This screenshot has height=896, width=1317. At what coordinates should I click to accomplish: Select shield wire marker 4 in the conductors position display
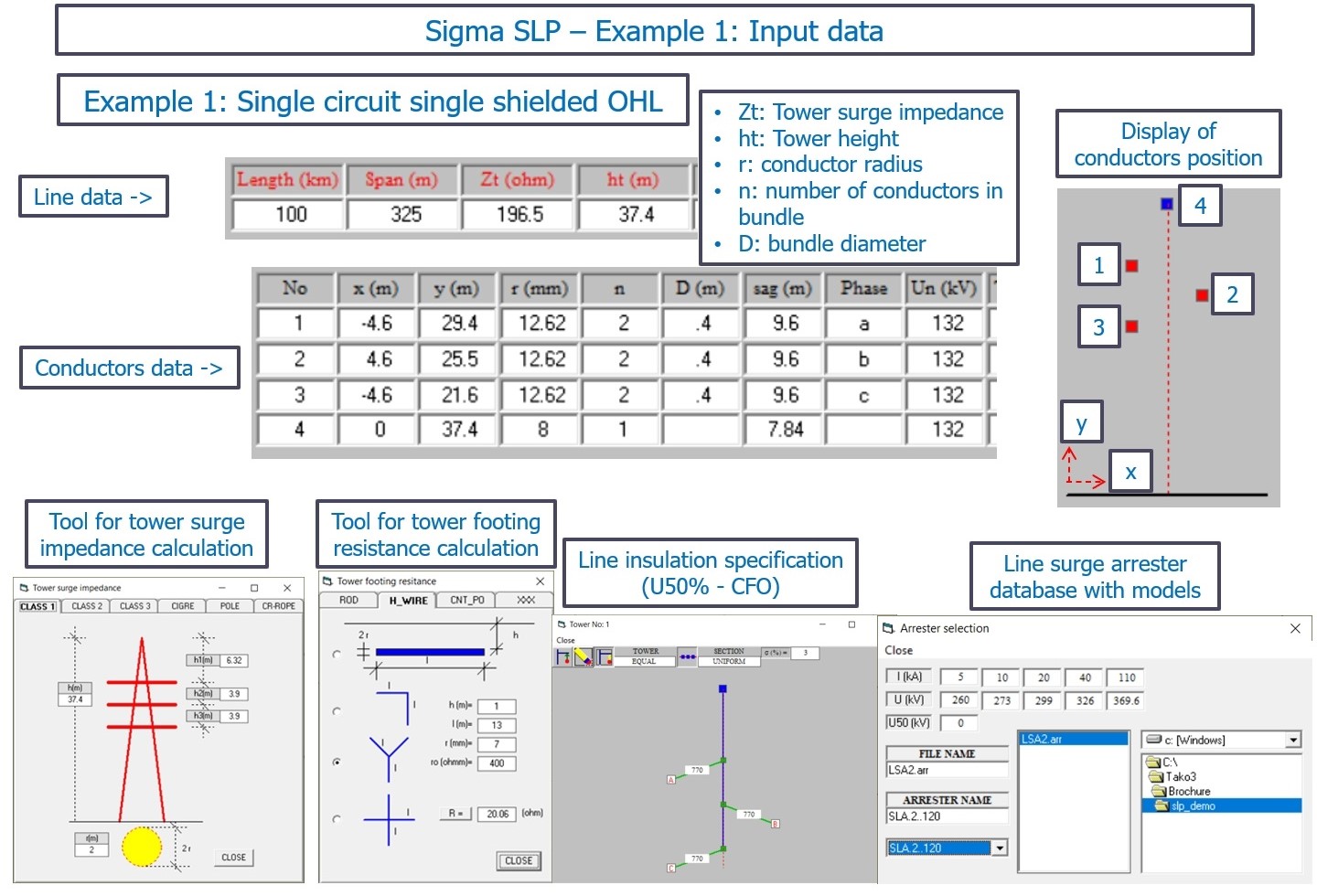tap(1165, 204)
